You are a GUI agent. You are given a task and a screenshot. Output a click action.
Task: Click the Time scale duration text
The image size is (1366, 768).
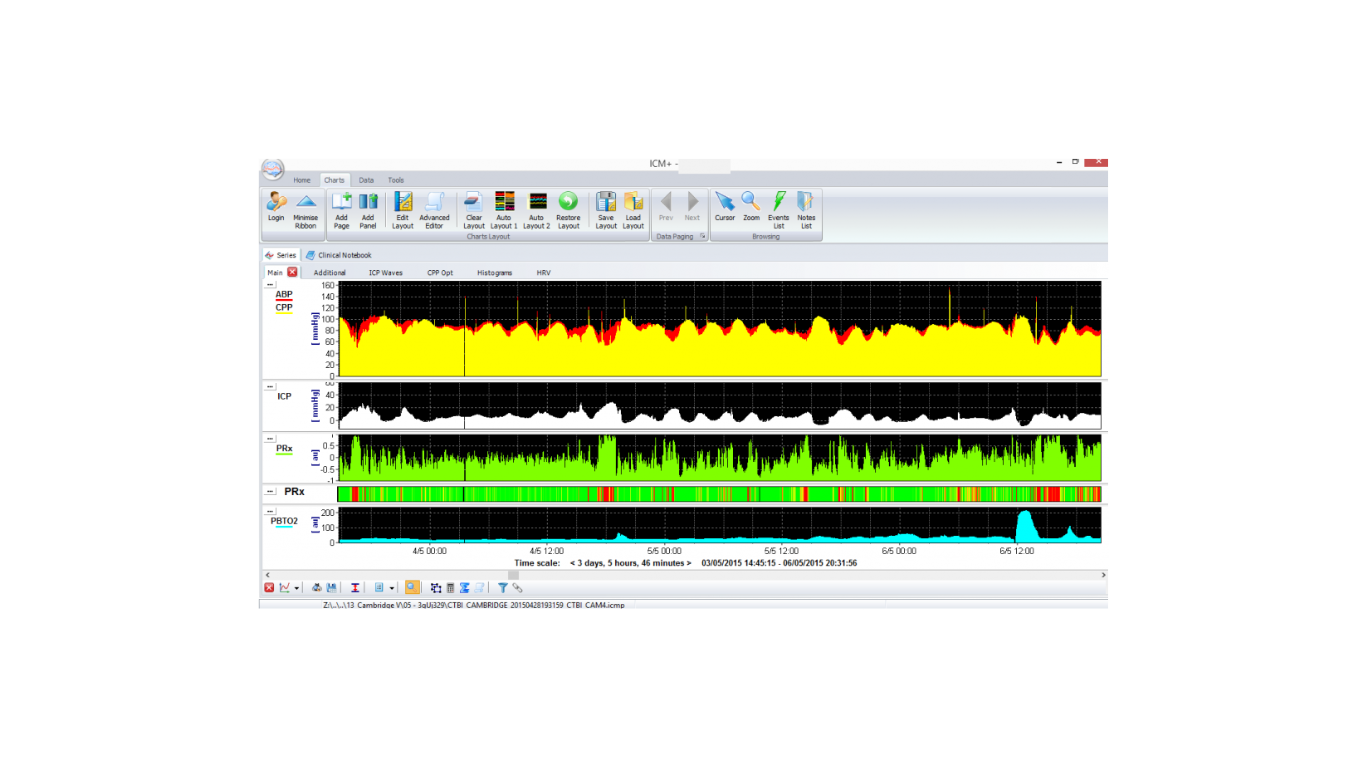[630, 563]
